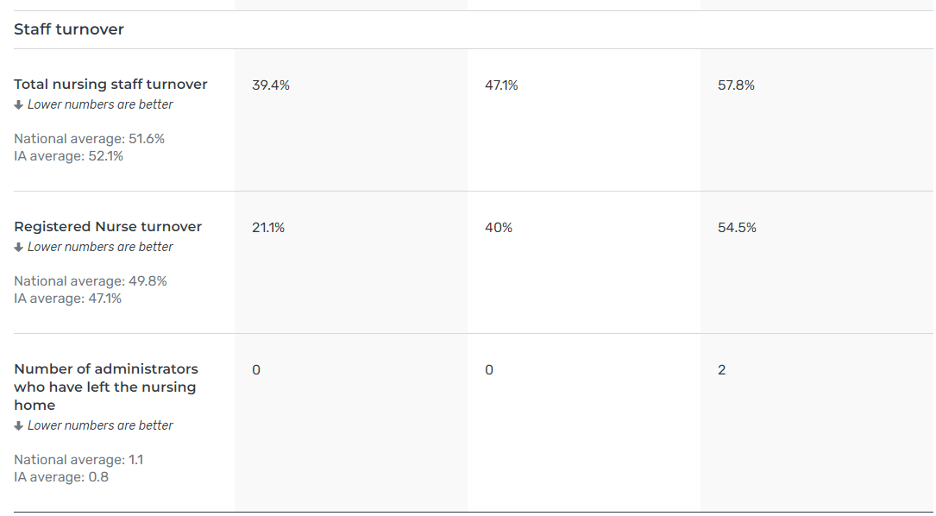Click the National average 1.1 text
The width and height of the screenshot is (936, 516).
pos(78,460)
